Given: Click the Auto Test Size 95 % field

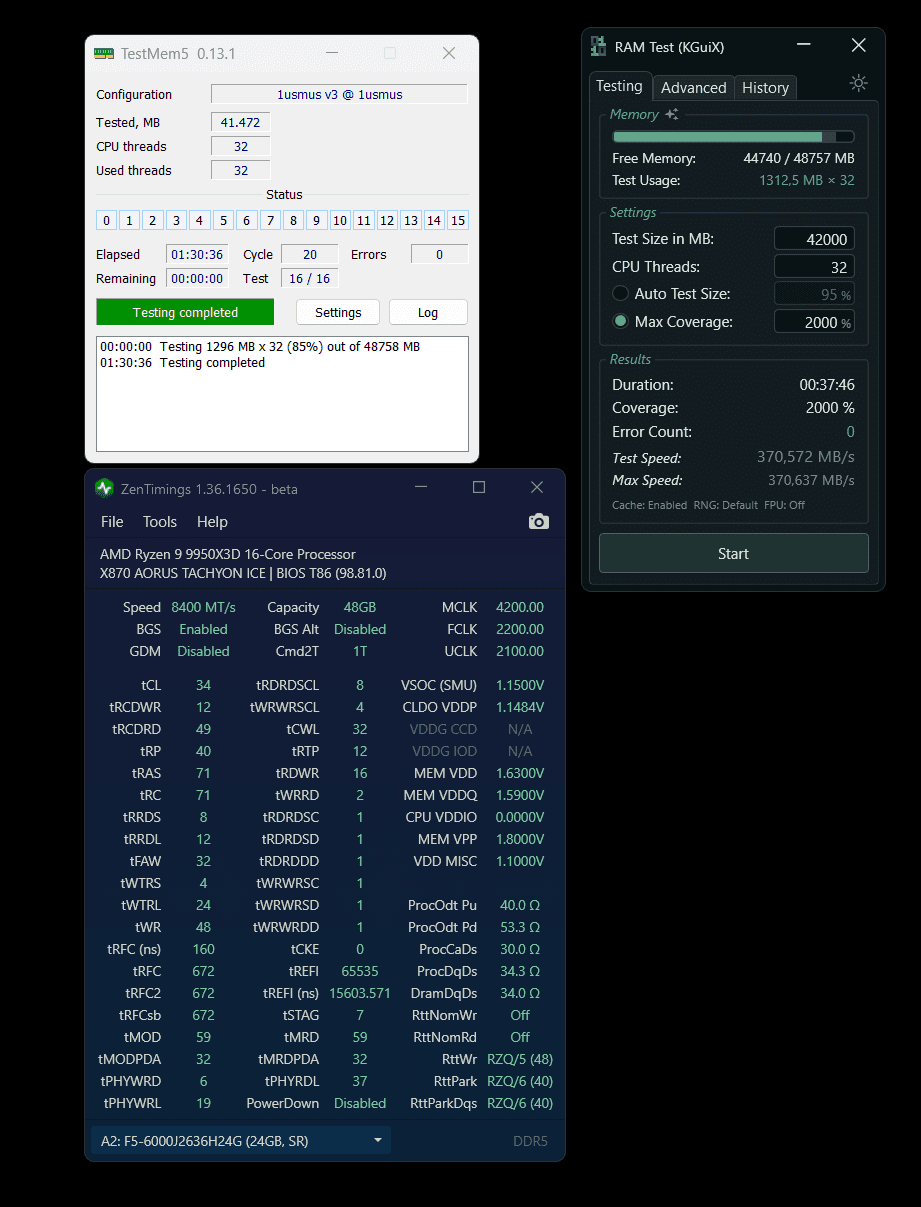Looking at the screenshot, I should [x=814, y=294].
